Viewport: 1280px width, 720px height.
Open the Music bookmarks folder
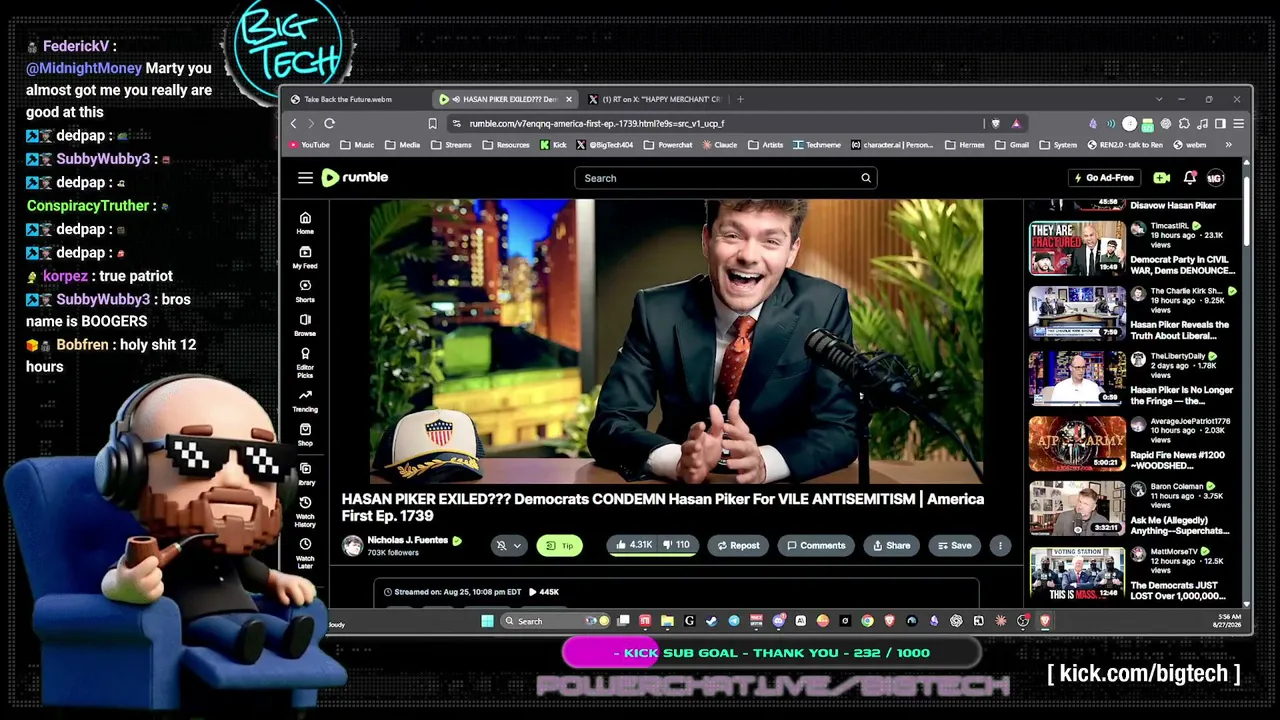click(x=357, y=145)
